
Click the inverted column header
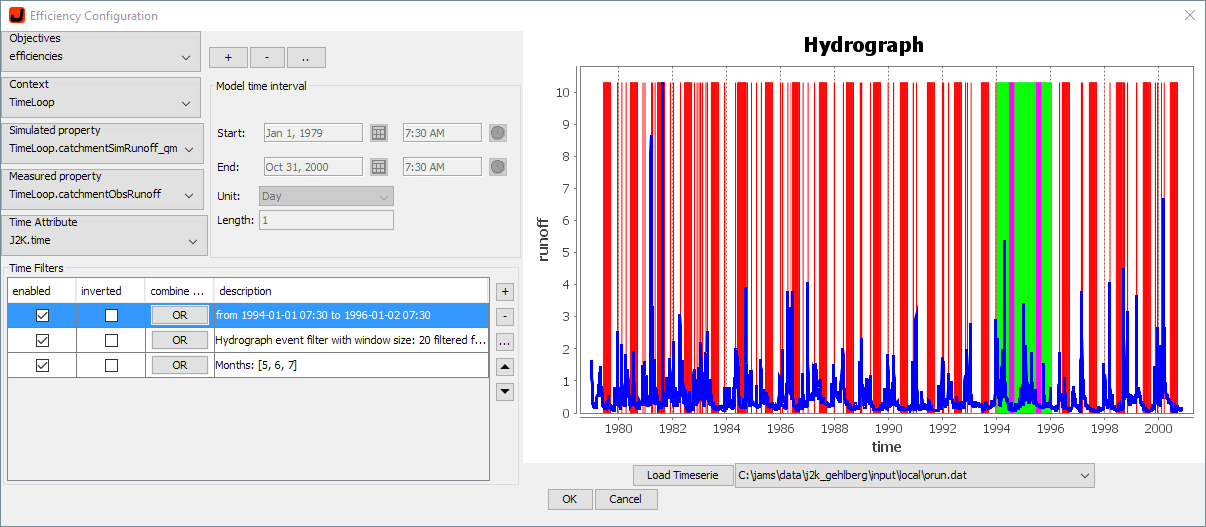[111, 291]
